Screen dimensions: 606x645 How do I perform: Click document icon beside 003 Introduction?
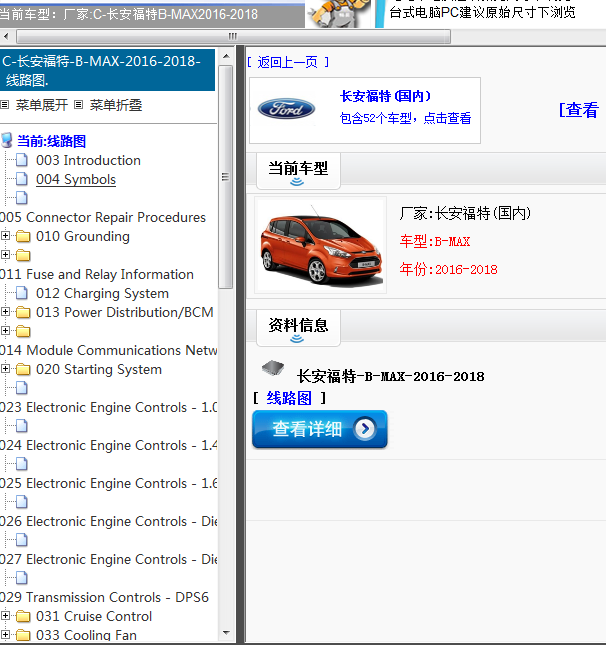(x=22, y=160)
